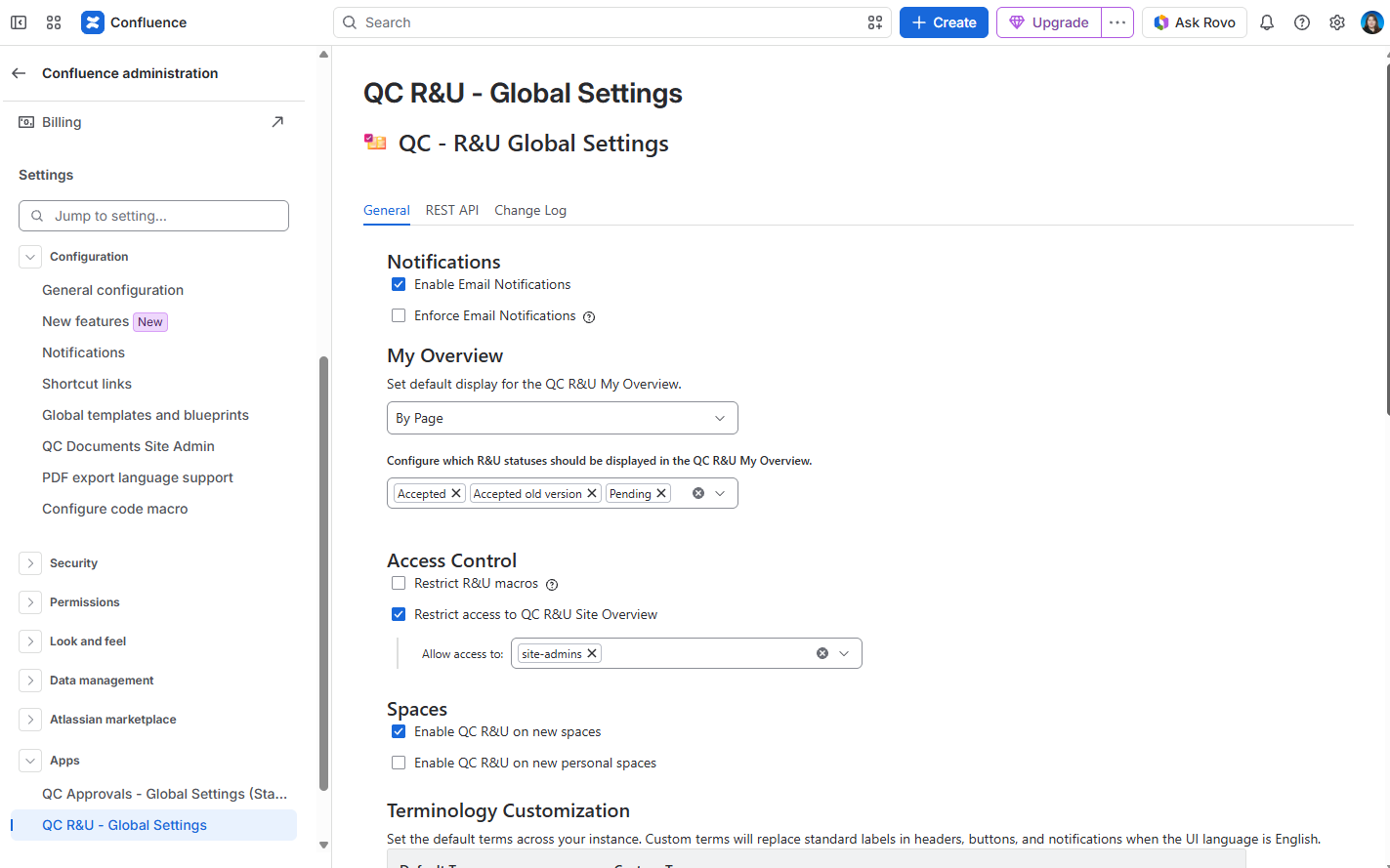Open Notifications settings in sidebar

[x=84, y=352]
